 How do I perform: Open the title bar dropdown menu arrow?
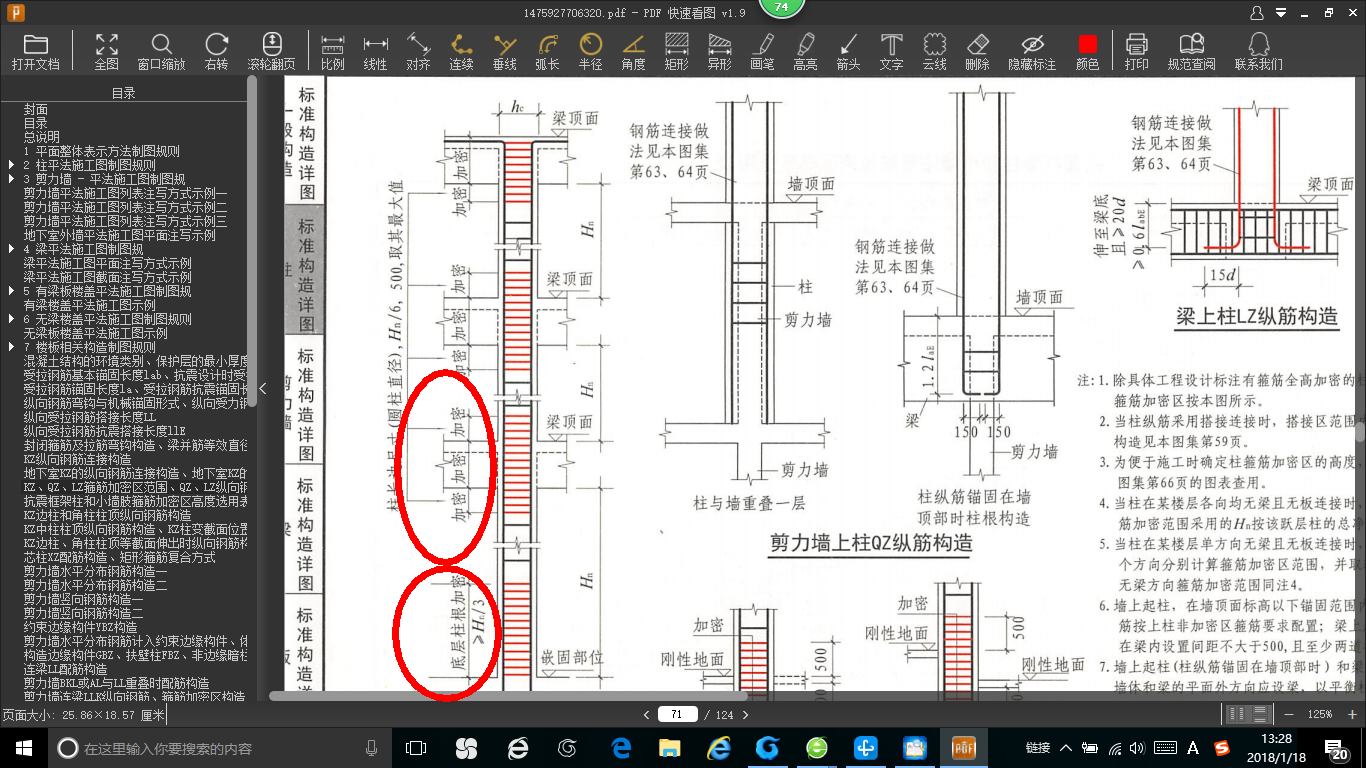[x=1280, y=14]
